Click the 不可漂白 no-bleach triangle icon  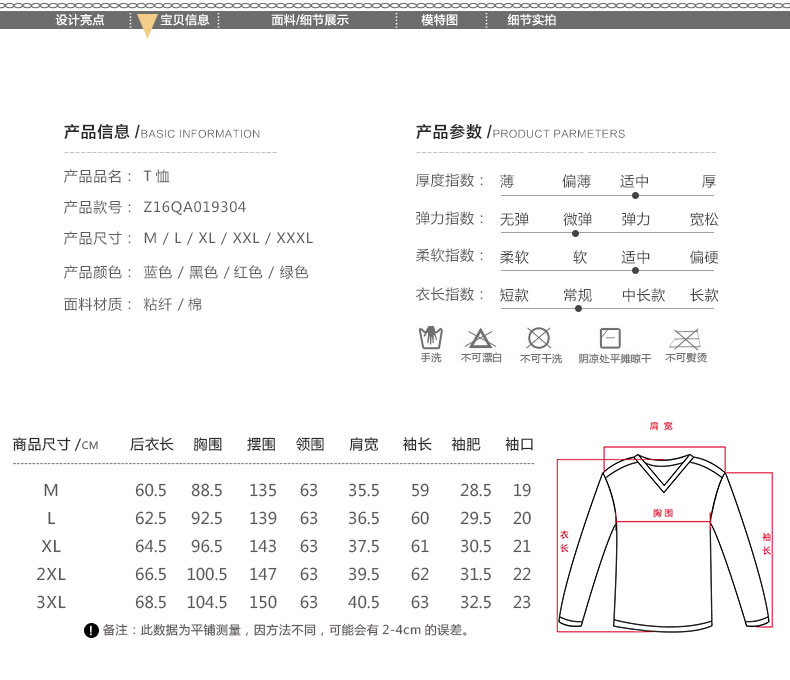coord(480,338)
